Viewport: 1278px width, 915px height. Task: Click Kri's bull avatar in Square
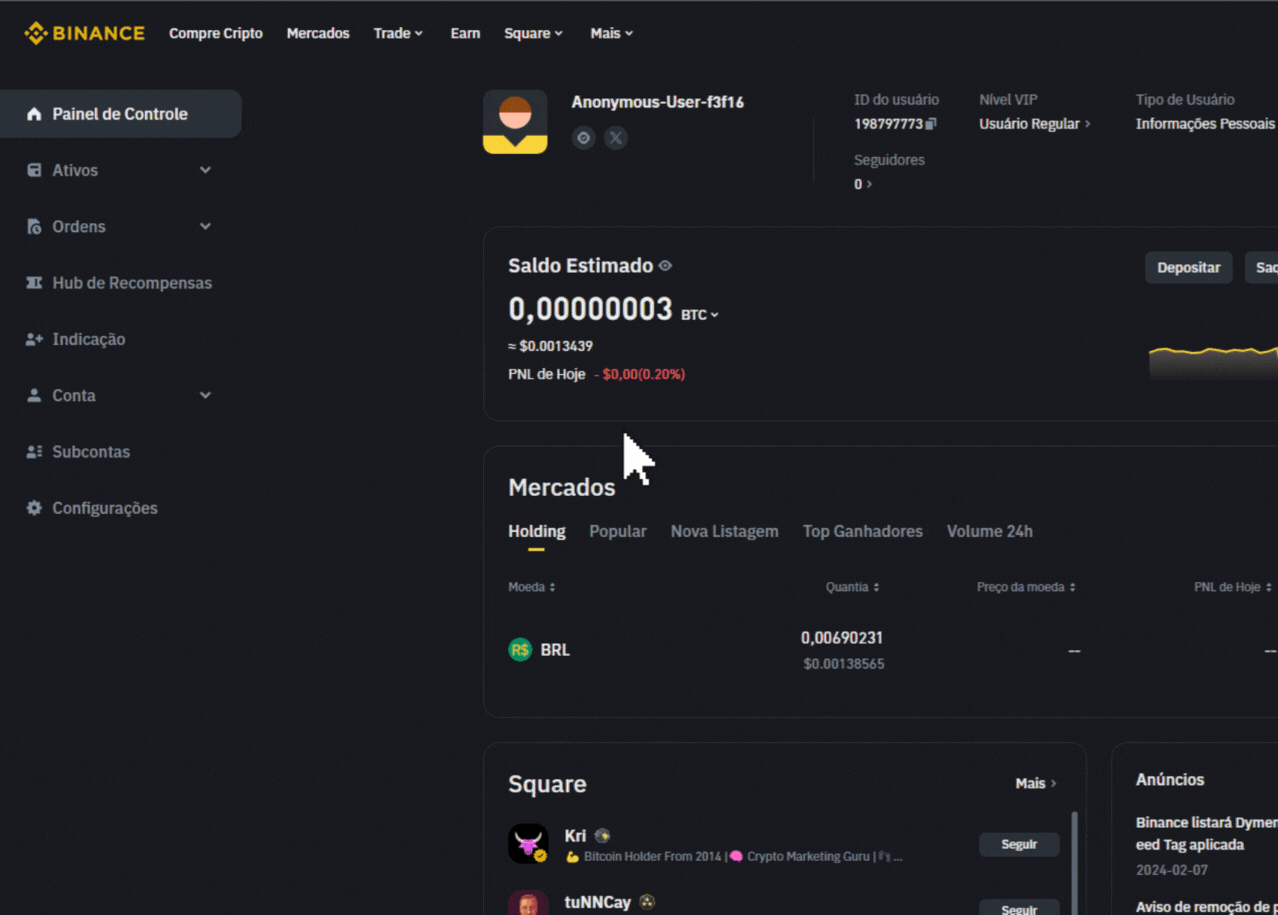528,844
